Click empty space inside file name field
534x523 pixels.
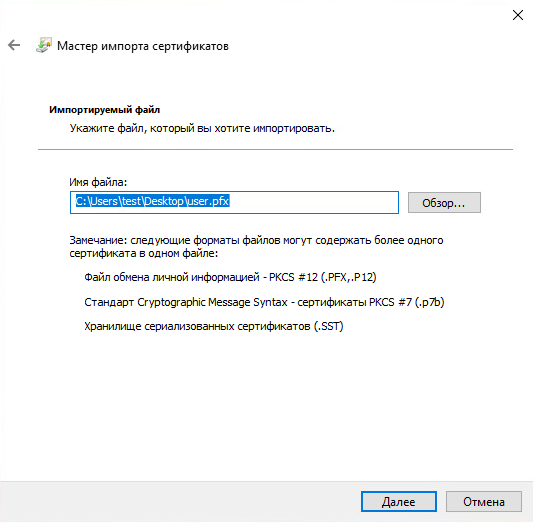313,203
